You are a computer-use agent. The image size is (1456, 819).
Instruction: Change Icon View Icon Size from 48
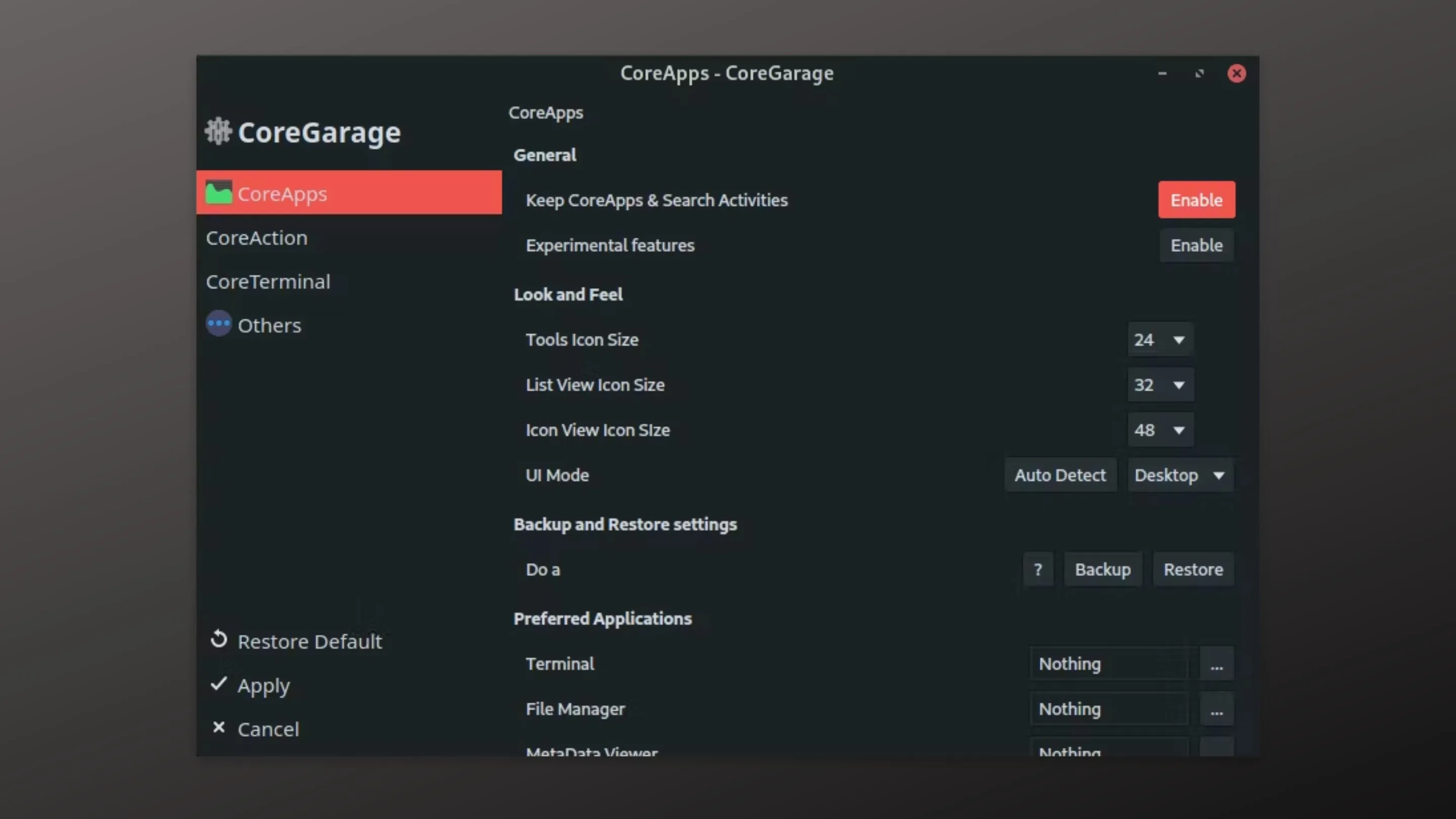tap(1160, 430)
